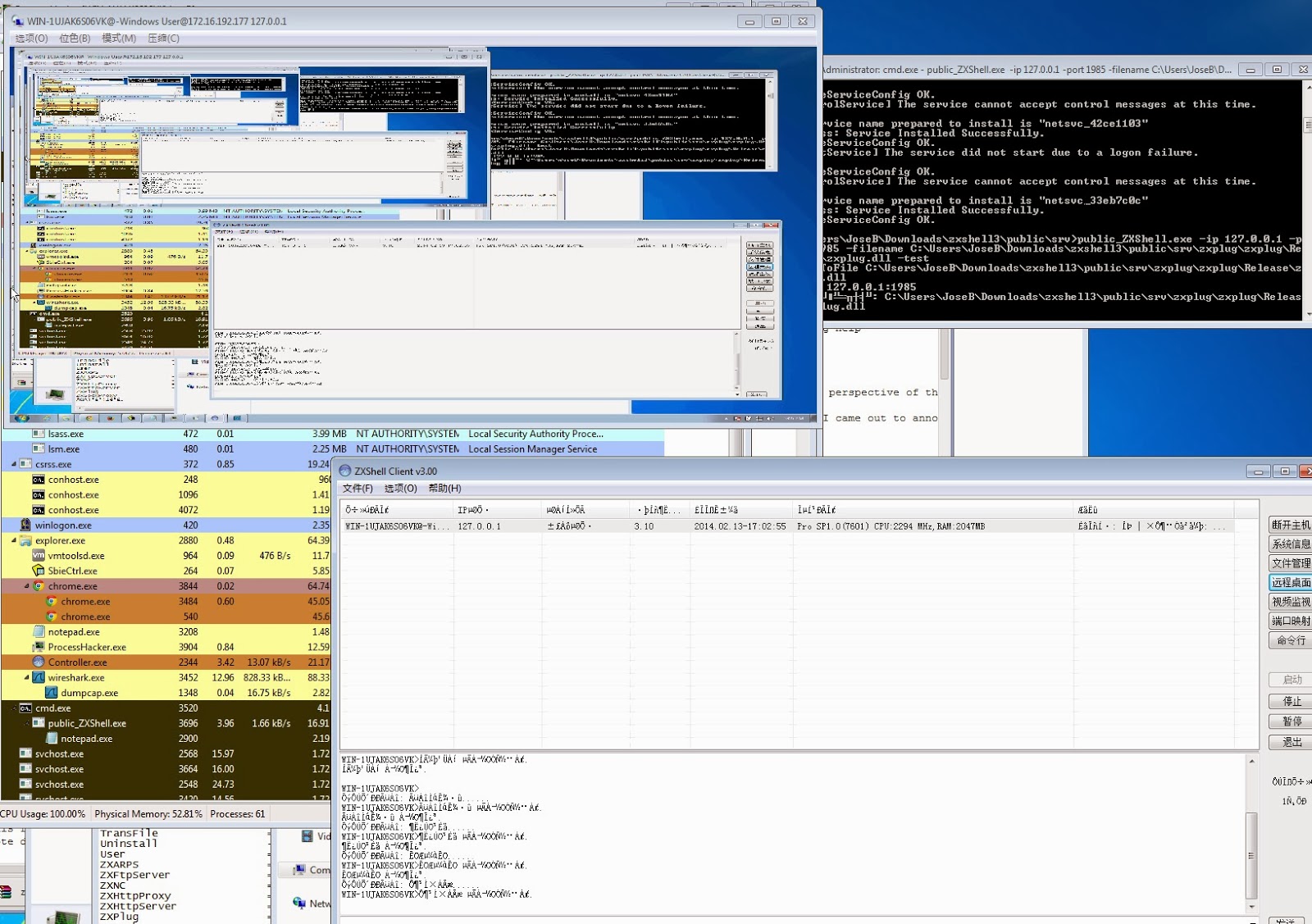Click the svchost.exe icon with PID 2568
Viewport: 1312px width, 924px height.
click(25, 754)
